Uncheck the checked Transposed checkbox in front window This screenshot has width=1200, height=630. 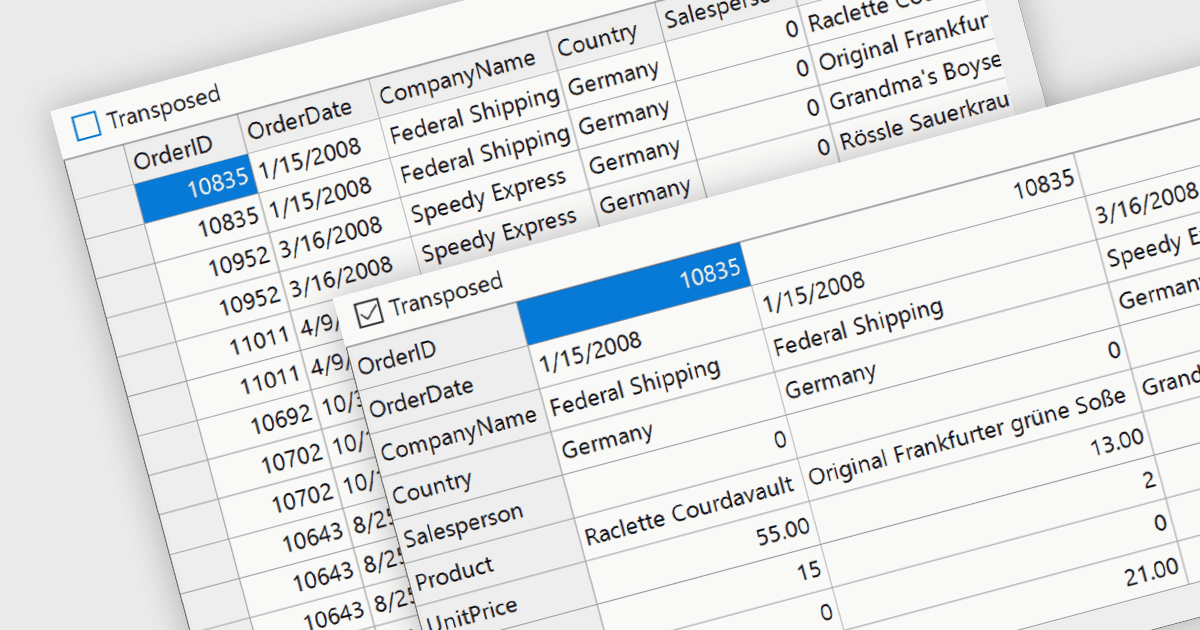pyautogui.click(x=369, y=313)
